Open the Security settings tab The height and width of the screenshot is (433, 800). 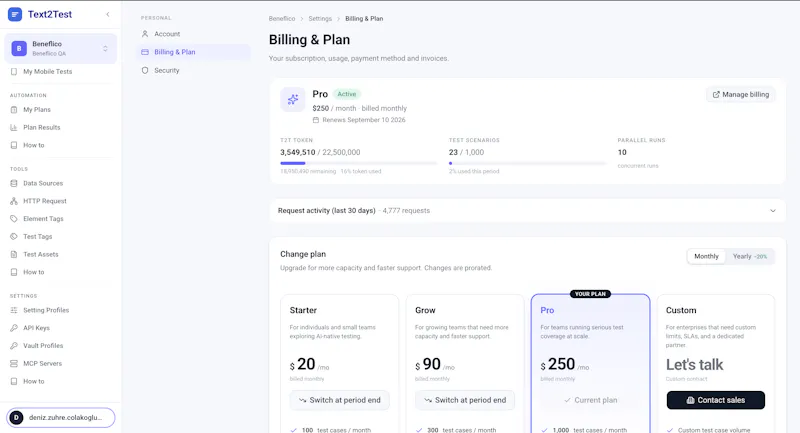[x=193, y=70]
